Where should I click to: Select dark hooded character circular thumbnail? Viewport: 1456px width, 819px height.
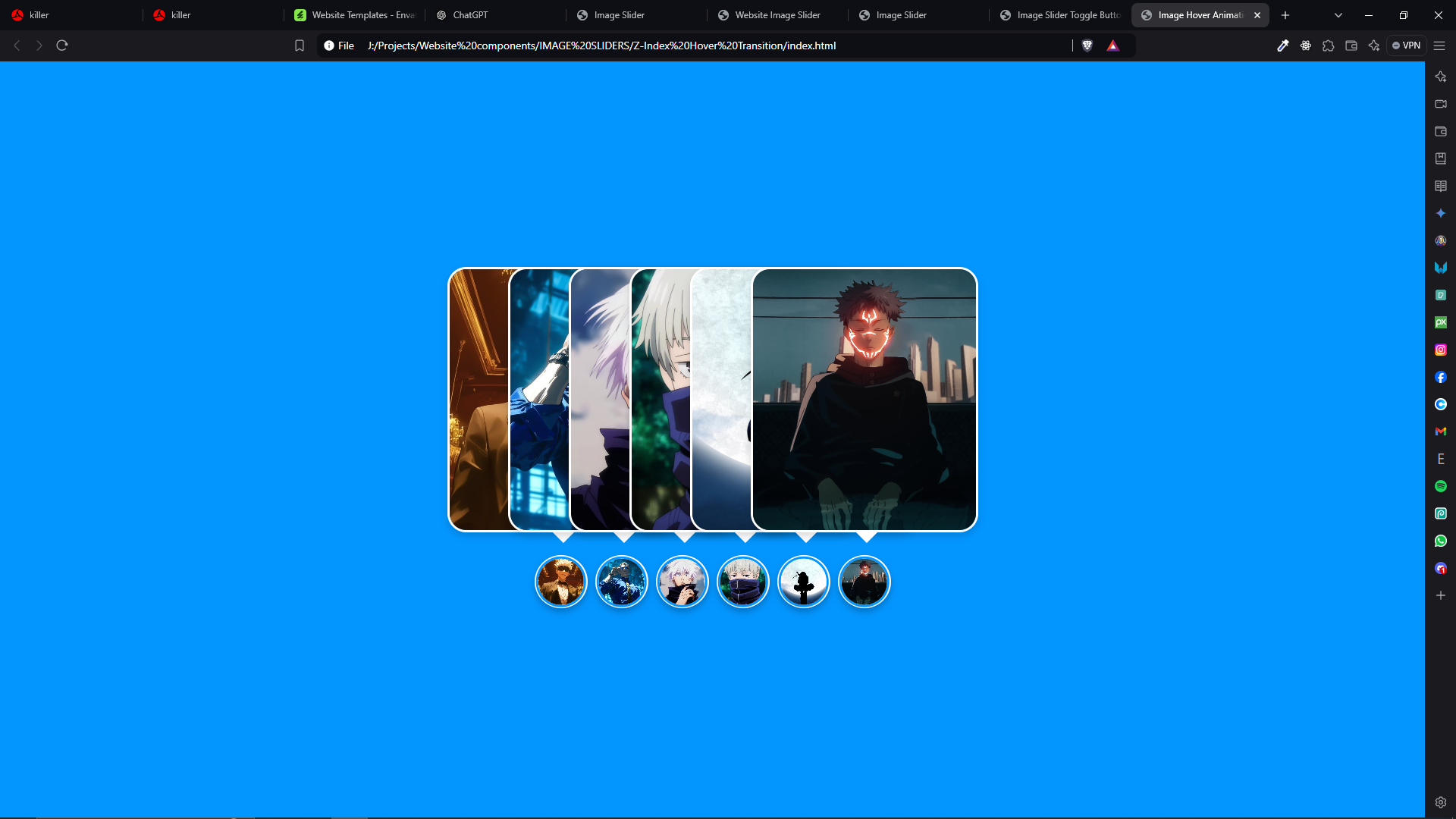pyautogui.click(x=864, y=582)
